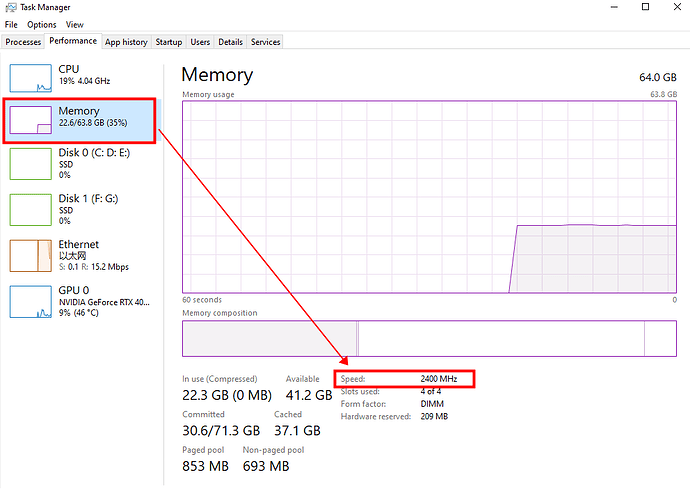690x490 pixels.
Task: Switch to the Processes tab
Action: [x=23, y=42]
